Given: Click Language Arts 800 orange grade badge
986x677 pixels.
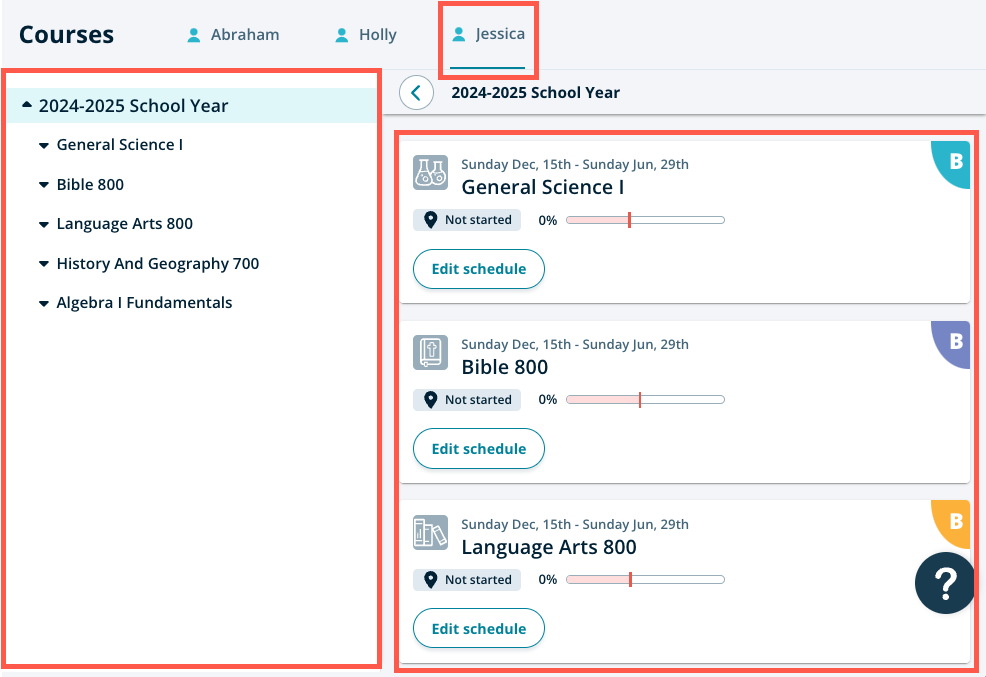Looking at the screenshot, I should click(955, 521).
